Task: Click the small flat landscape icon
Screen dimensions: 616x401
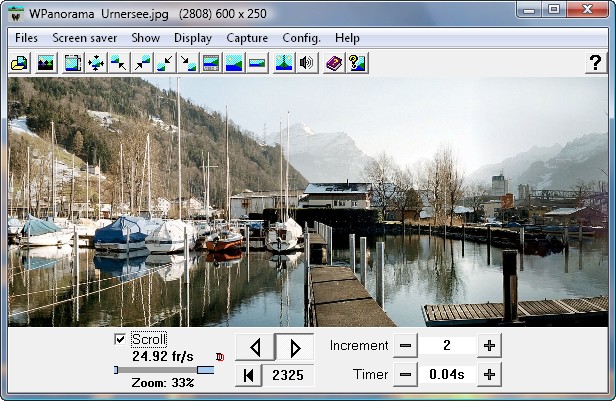Action: point(257,63)
